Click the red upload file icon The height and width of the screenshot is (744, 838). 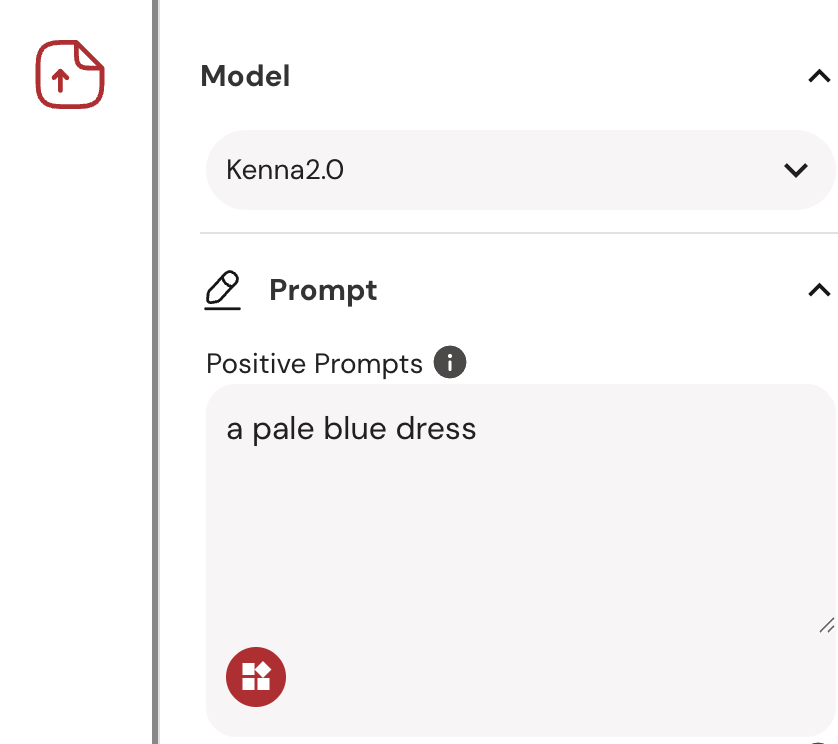(x=70, y=74)
